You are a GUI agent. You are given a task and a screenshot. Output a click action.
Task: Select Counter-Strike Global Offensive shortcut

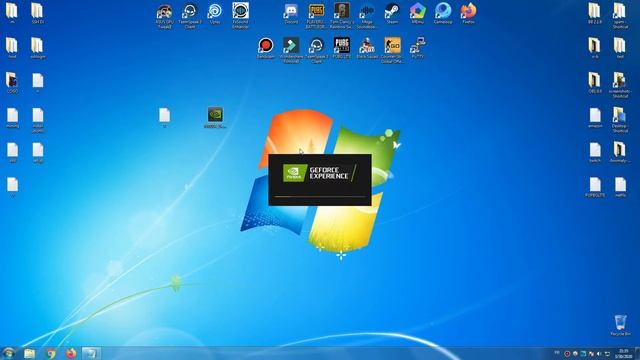click(x=392, y=50)
